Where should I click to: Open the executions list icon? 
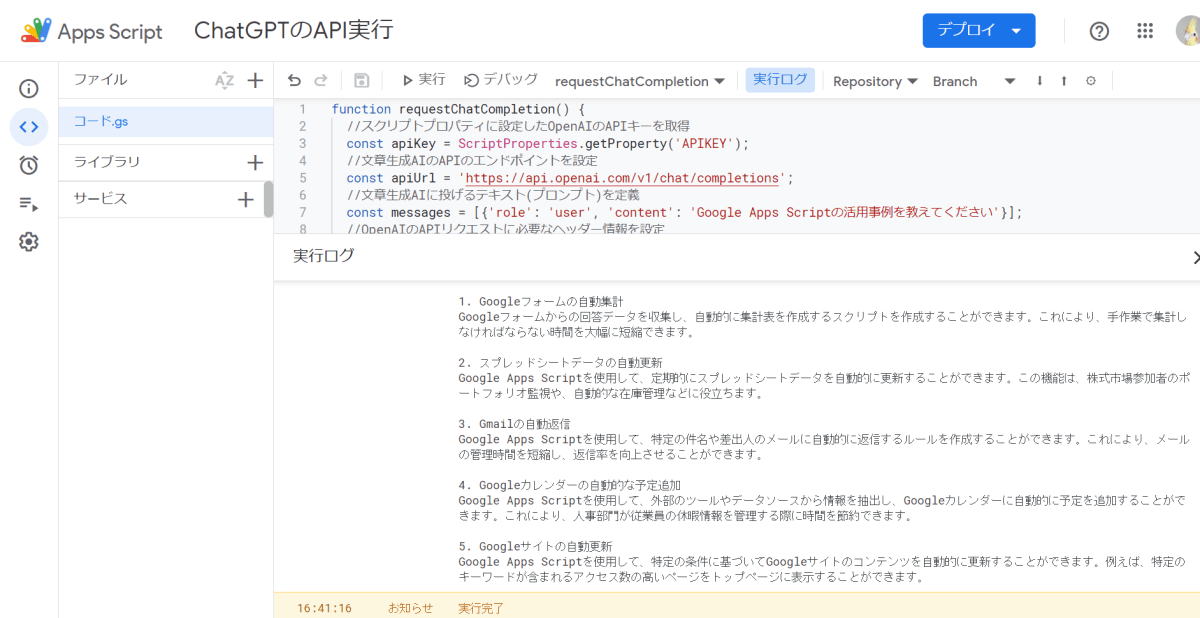tap(29, 204)
